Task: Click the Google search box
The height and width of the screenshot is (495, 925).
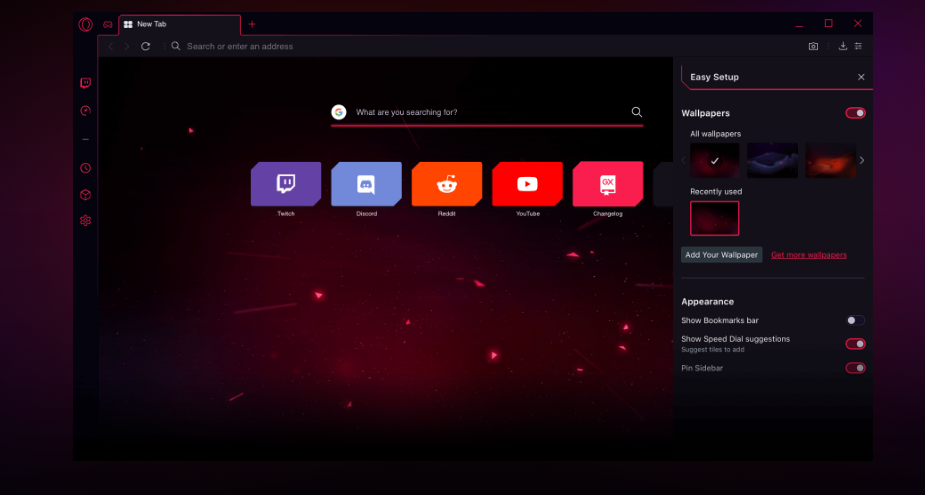Action: (x=487, y=112)
